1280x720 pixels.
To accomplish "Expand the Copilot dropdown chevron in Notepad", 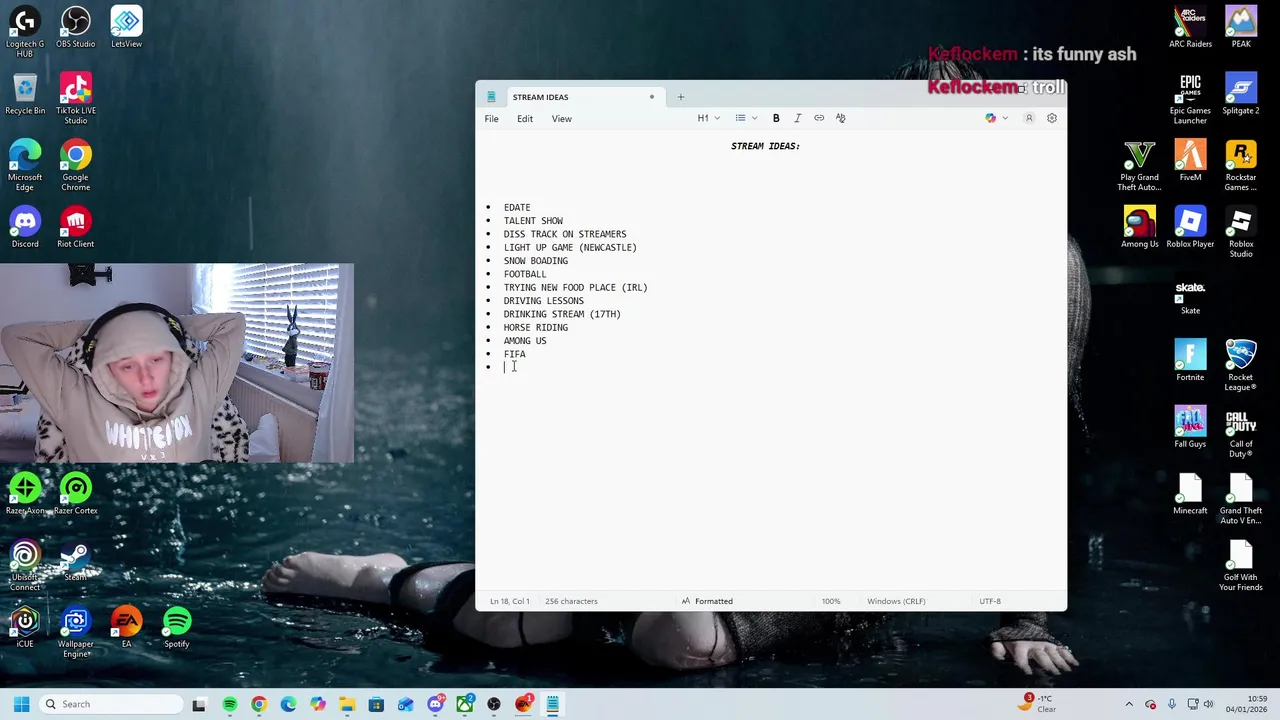I will coord(1005,118).
